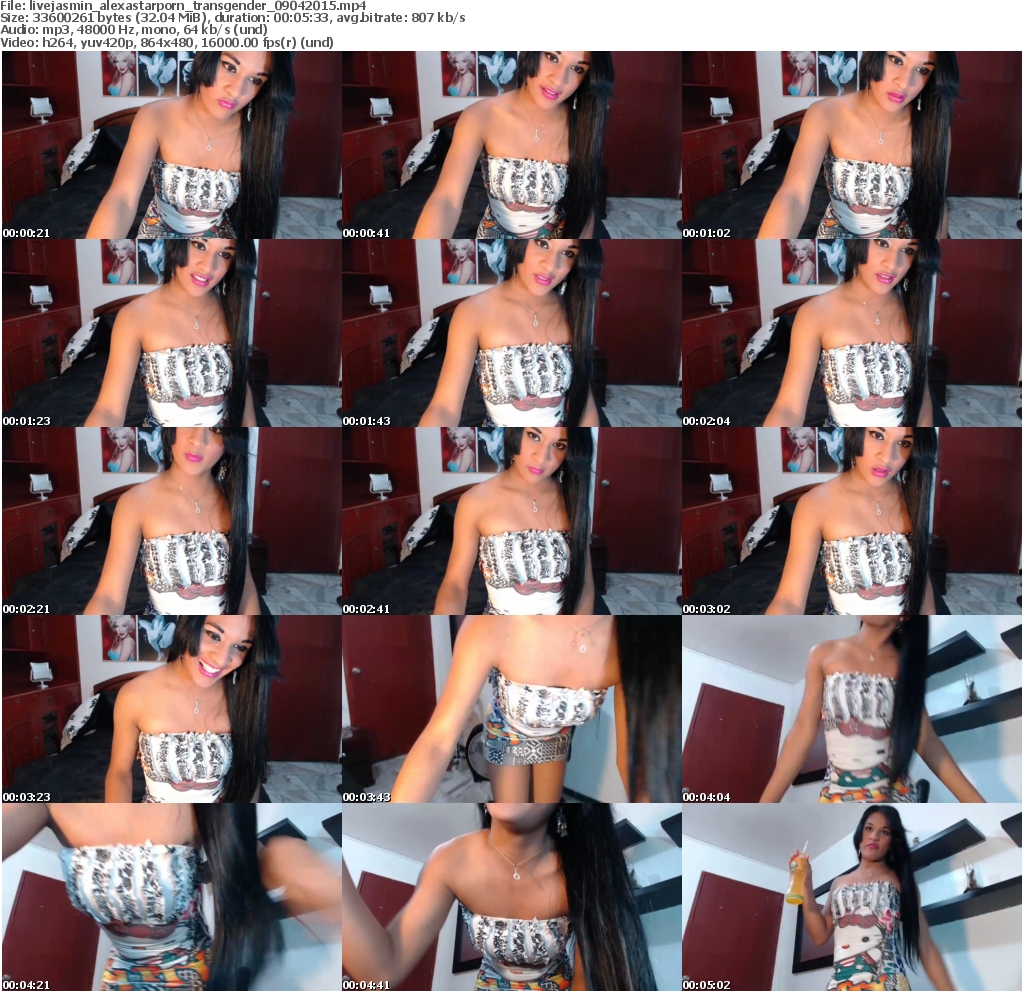The width and height of the screenshot is (1024, 991).
Task: Click the Size line showing 32.04 MiB
Action: click(x=232, y=18)
